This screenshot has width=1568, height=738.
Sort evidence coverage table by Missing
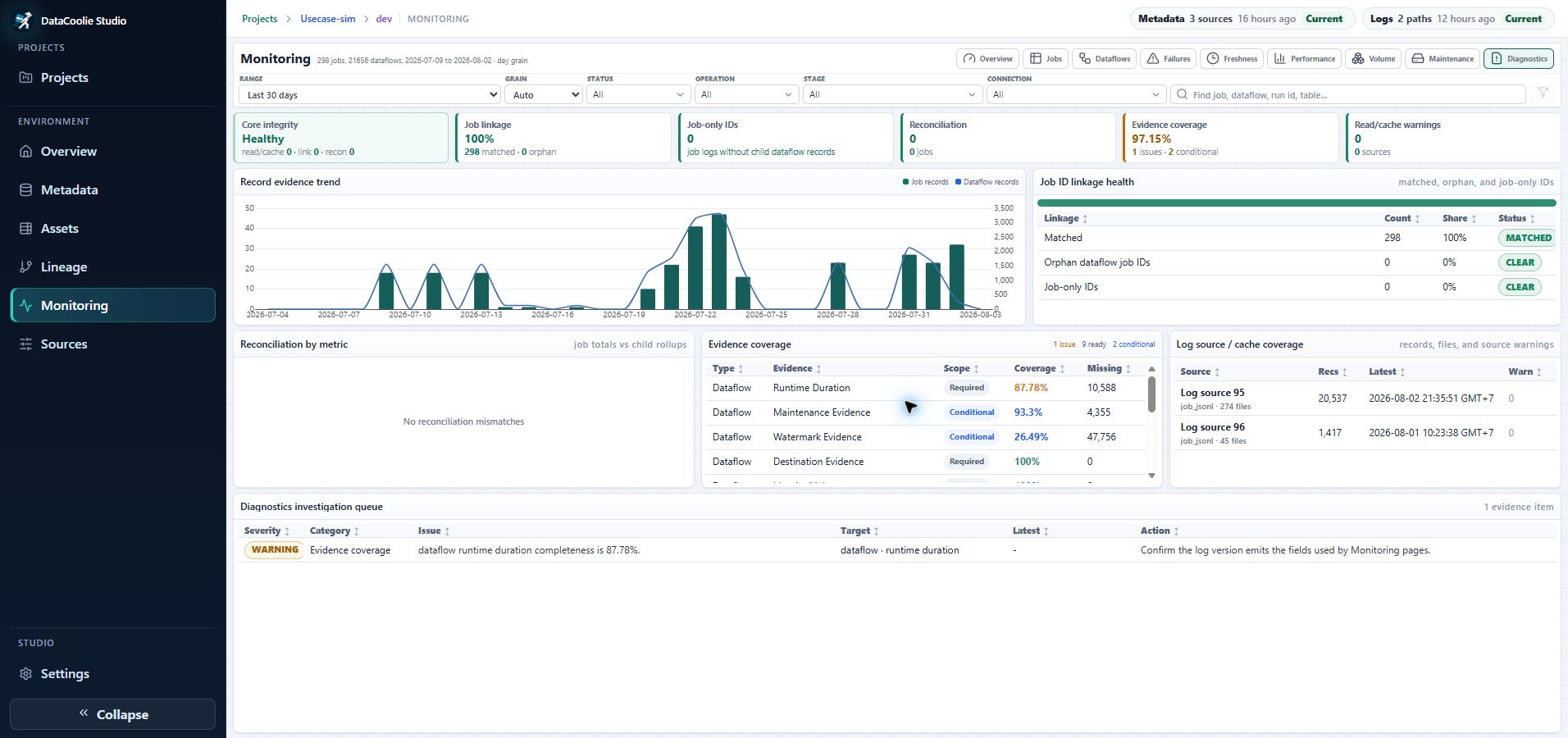tap(1109, 369)
